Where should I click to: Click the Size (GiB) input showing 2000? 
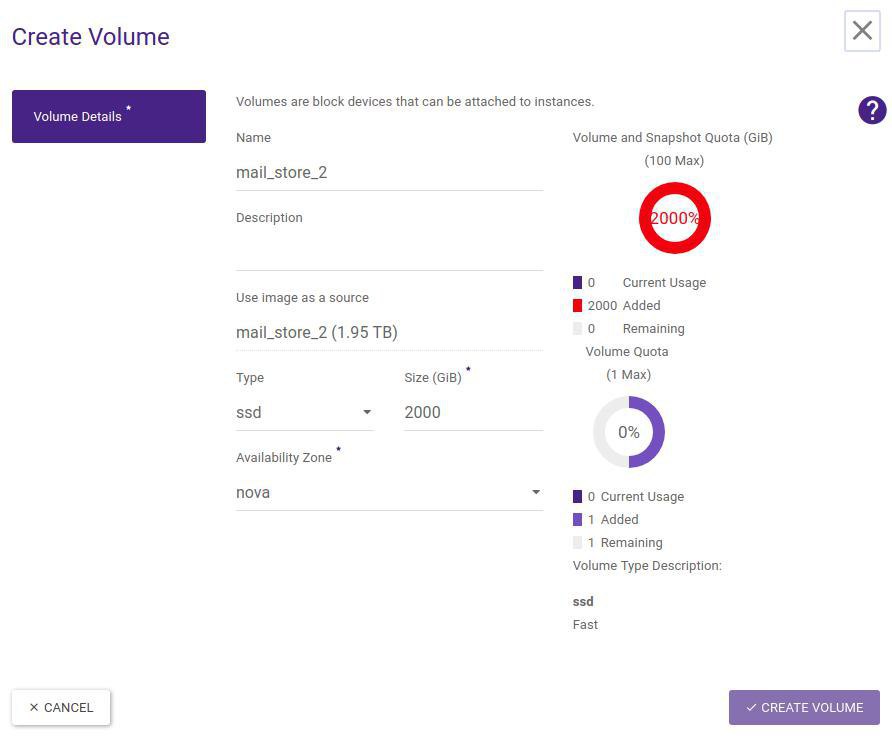pyautogui.click(x=473, y=412)
